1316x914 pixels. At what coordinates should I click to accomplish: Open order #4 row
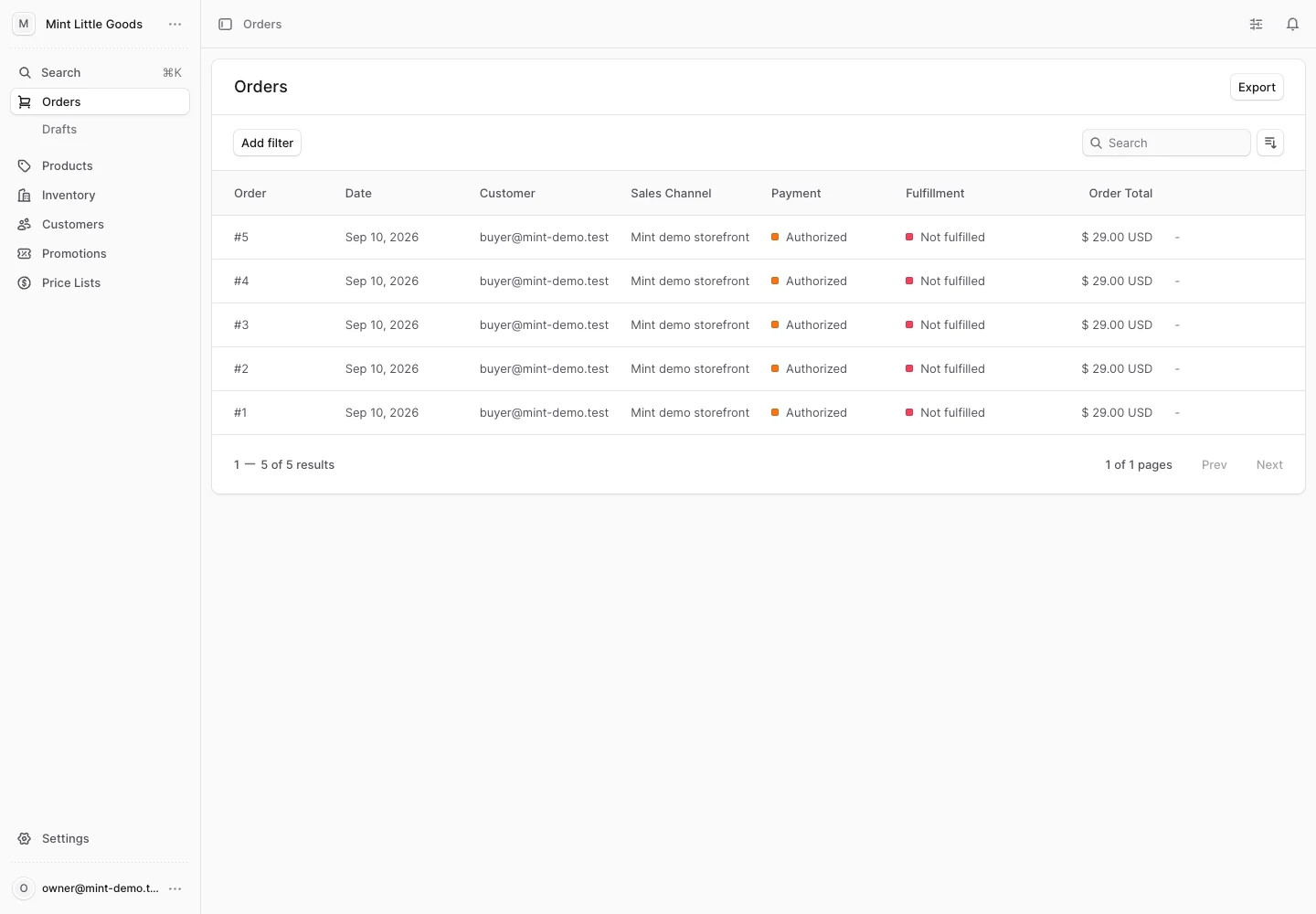[x=759, y=282]
